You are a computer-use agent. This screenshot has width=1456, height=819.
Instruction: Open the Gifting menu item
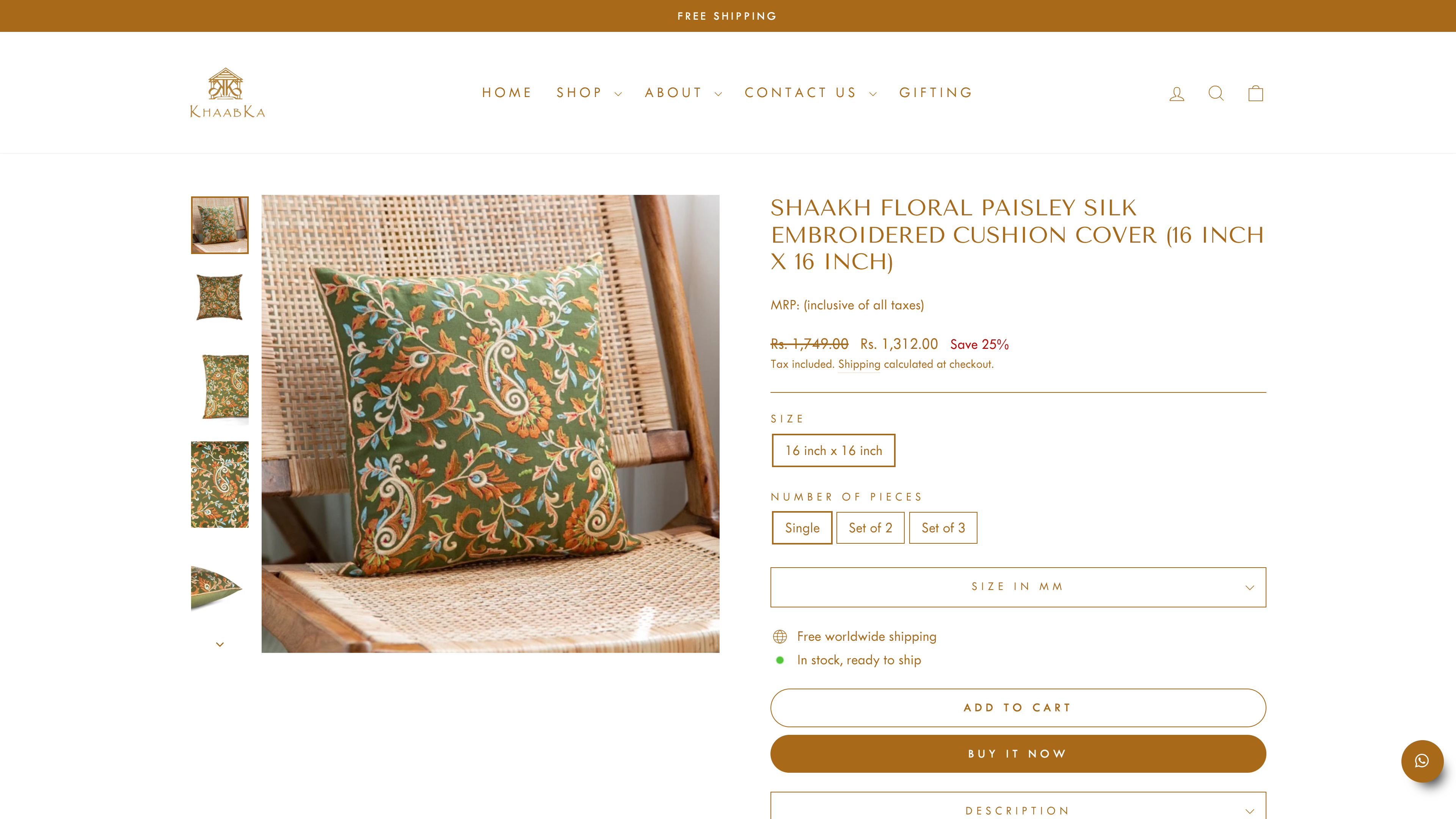[936, 93]
